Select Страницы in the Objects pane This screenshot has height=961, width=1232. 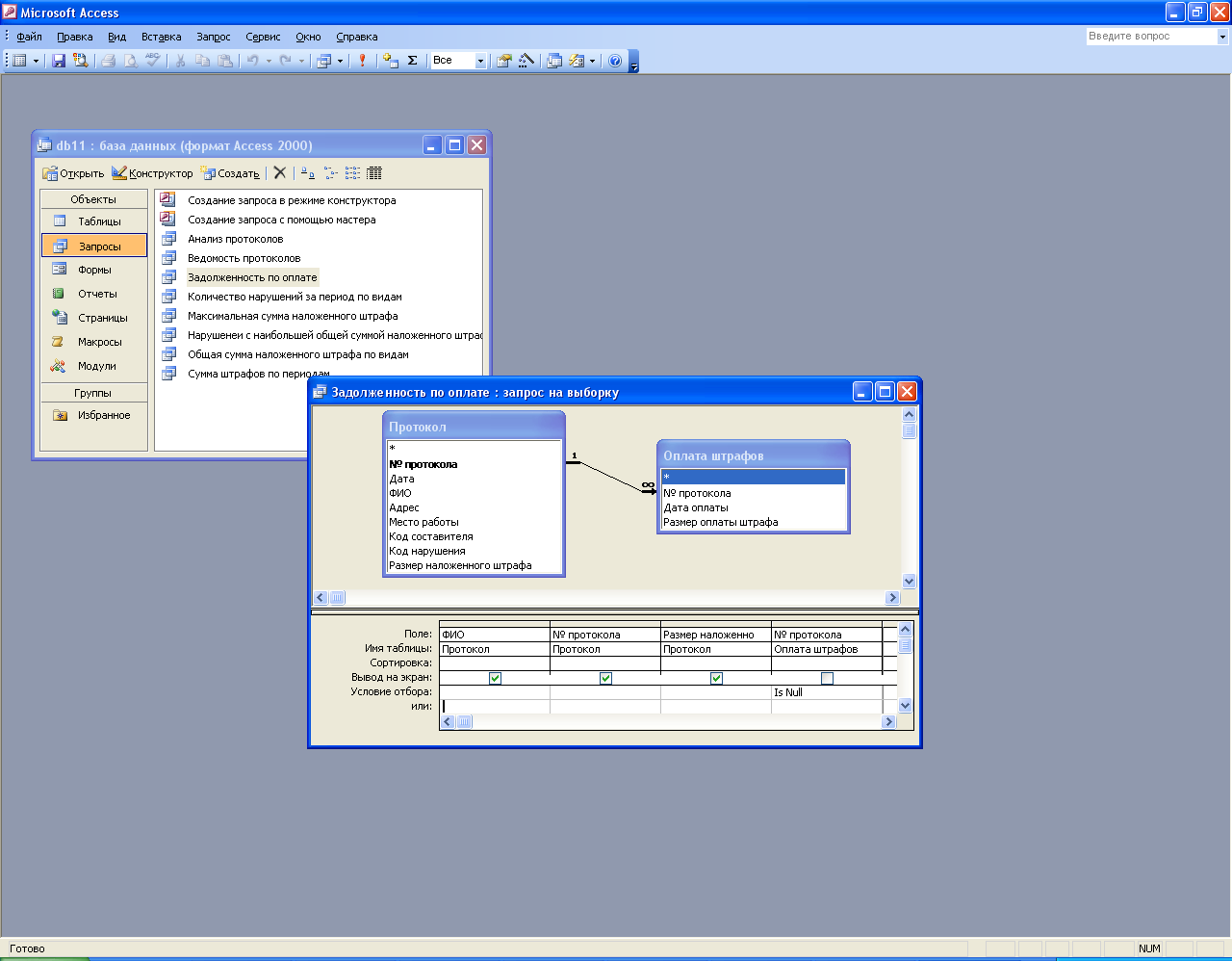(x=94, y=318)
